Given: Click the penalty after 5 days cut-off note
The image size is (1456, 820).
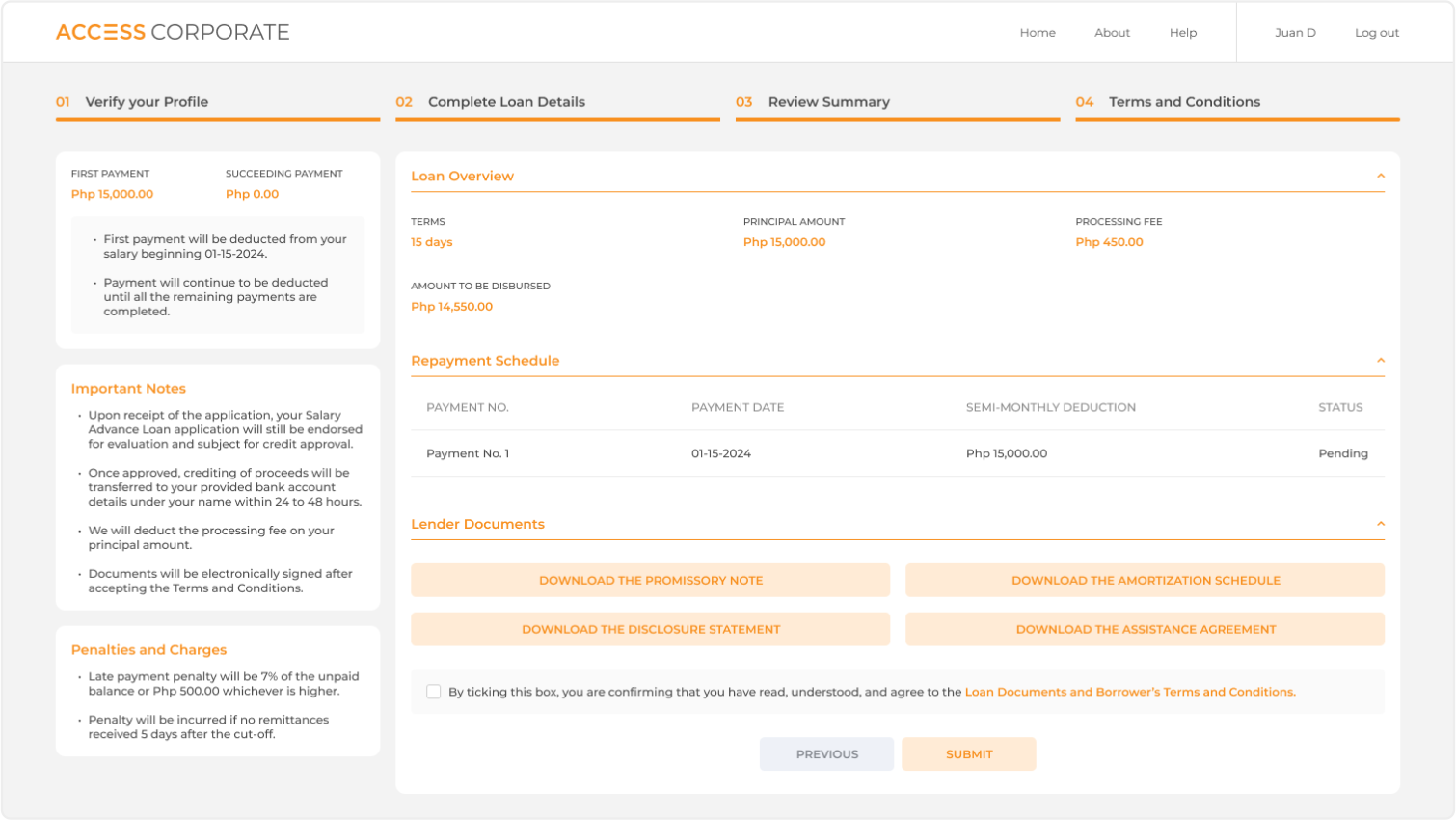Looking at the screenshot, I should coord(208,727).
